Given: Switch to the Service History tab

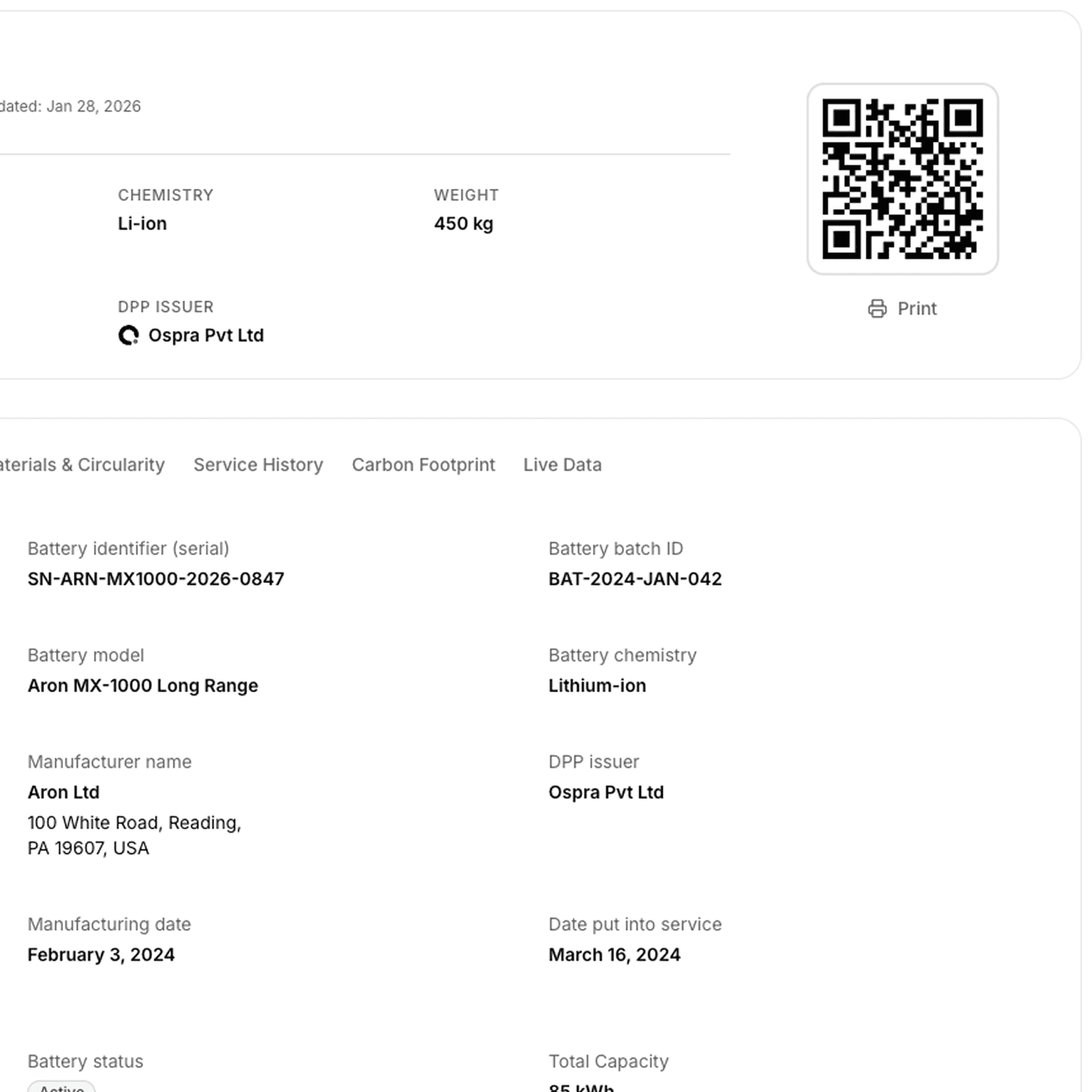Looking at the screenshot, I should (258, 465).
